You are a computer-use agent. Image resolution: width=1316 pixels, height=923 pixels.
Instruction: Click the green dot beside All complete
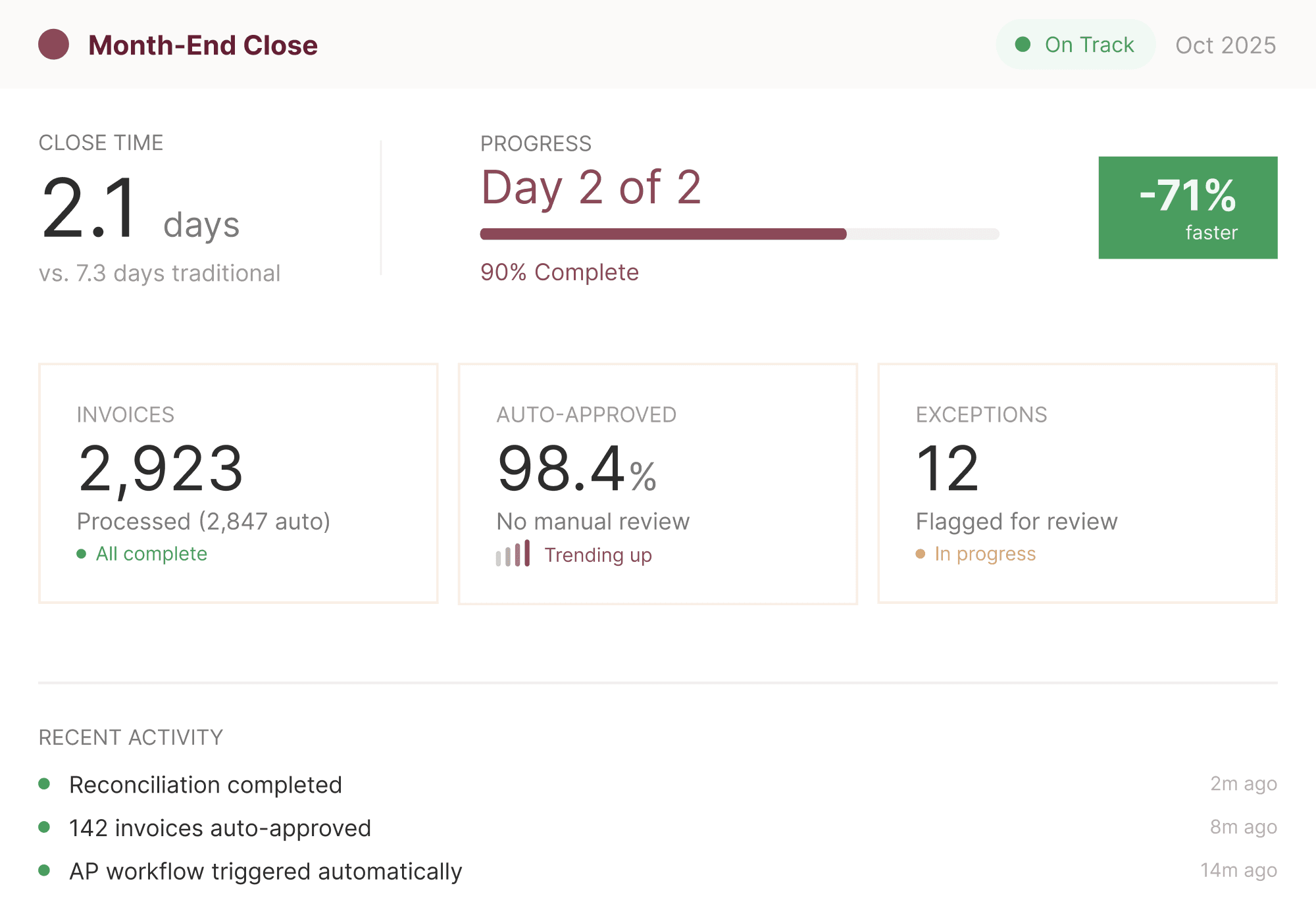click(82, 554)
